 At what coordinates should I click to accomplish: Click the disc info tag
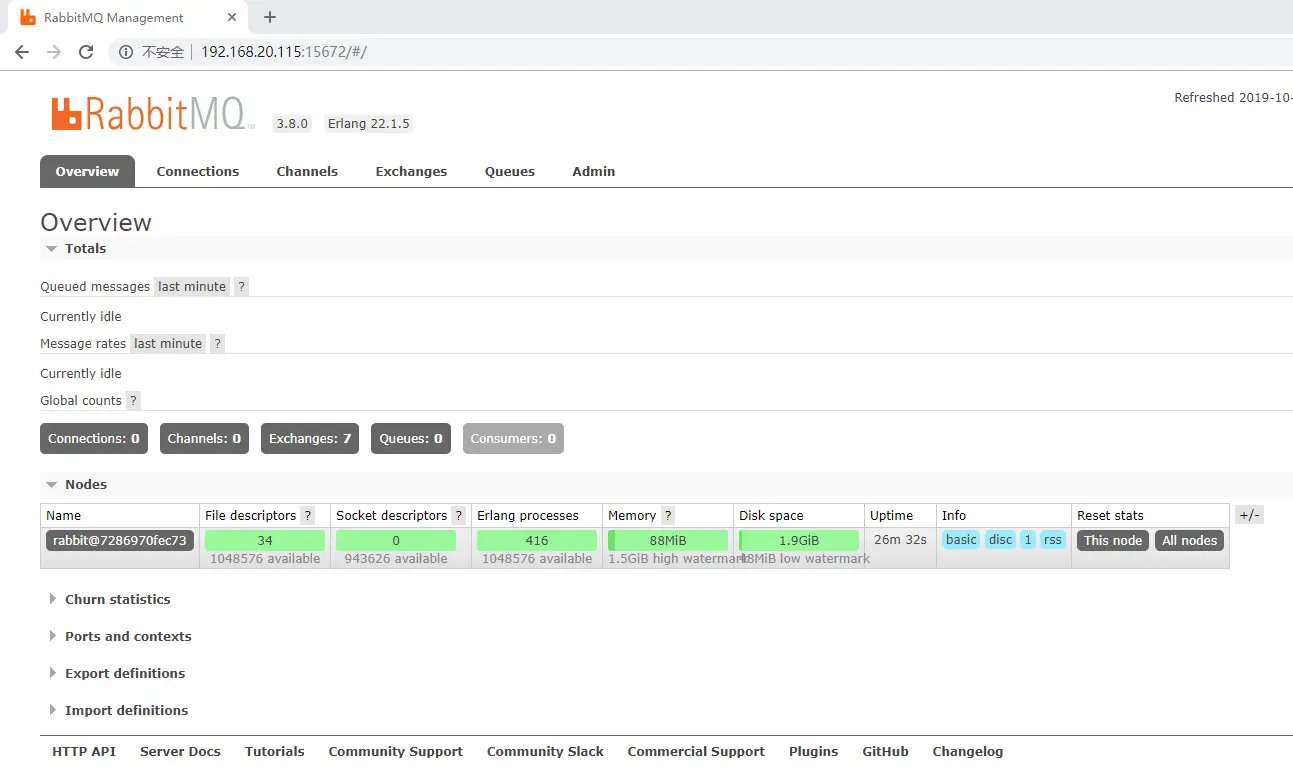tap(1001, 540)
